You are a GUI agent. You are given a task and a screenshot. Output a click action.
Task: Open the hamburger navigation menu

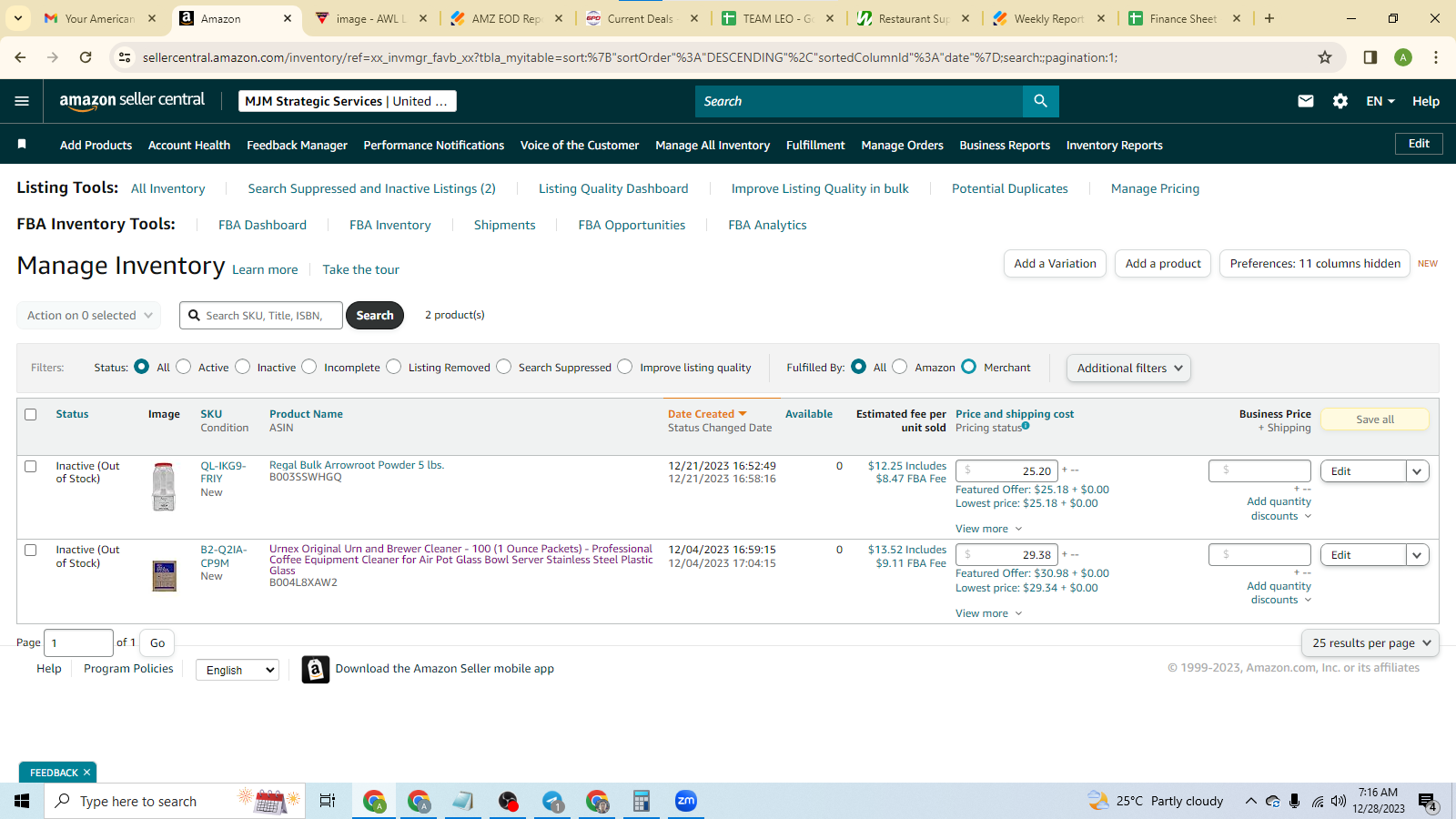(22, 101)
